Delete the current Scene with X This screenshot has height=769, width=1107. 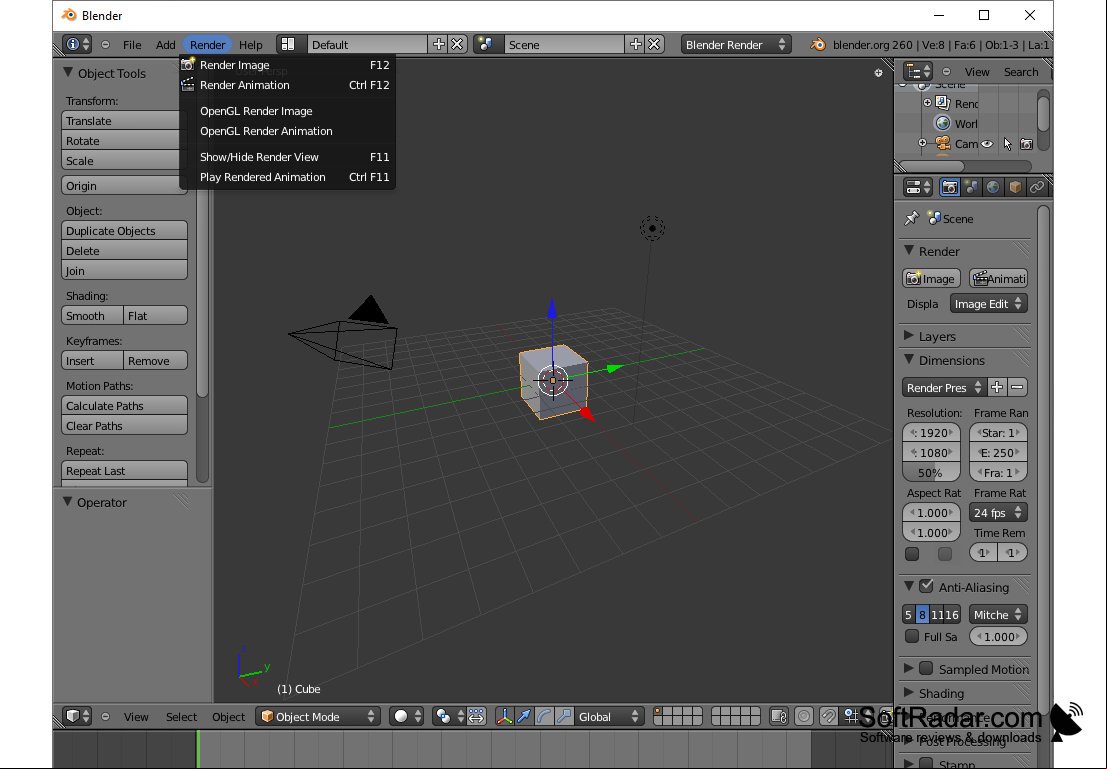(x=654, y=44)
